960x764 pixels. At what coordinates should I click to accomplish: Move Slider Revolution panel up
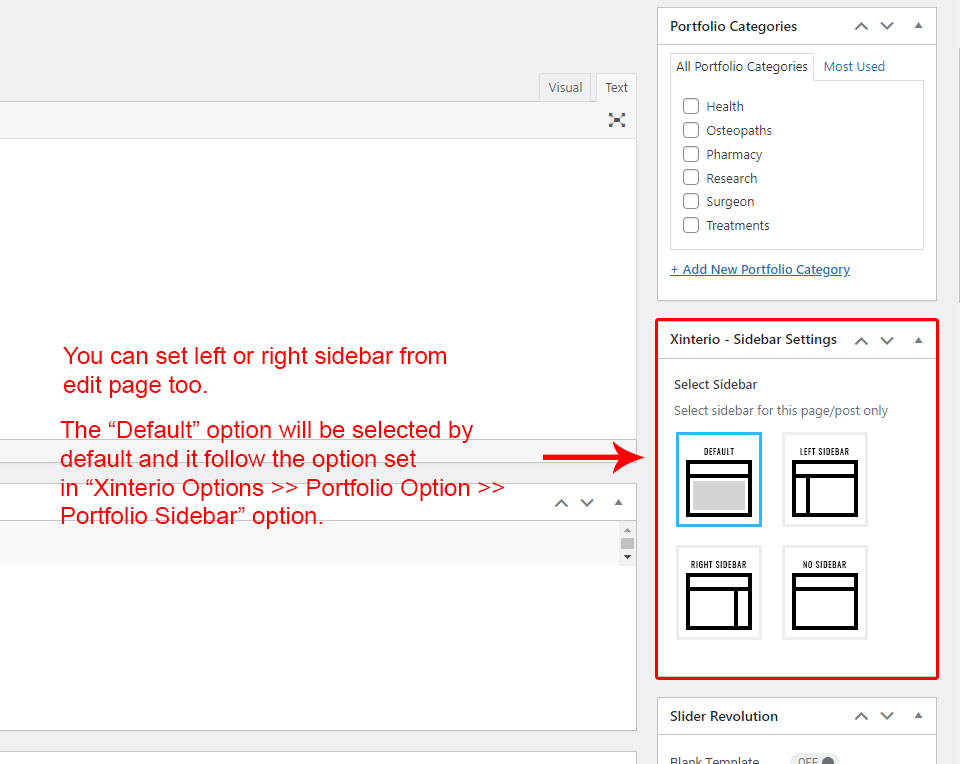[861, 716]
